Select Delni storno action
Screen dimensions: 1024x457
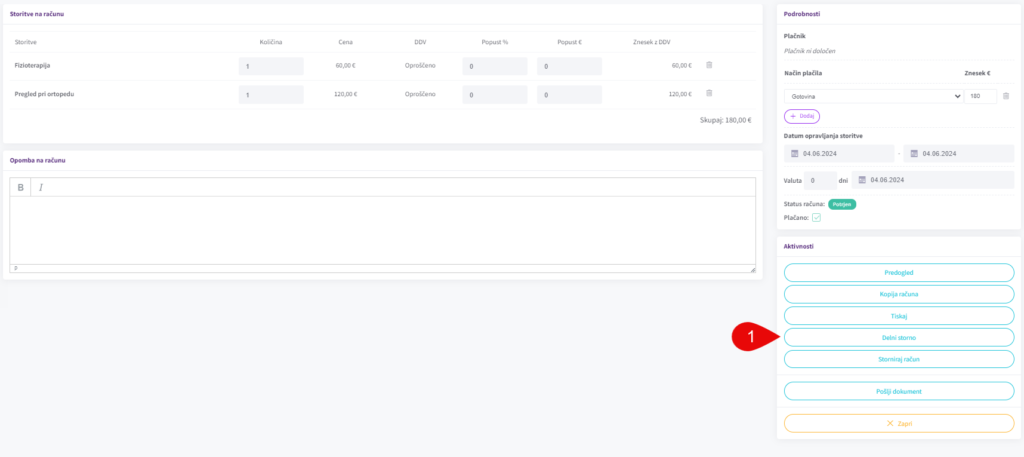pos(899,337)
